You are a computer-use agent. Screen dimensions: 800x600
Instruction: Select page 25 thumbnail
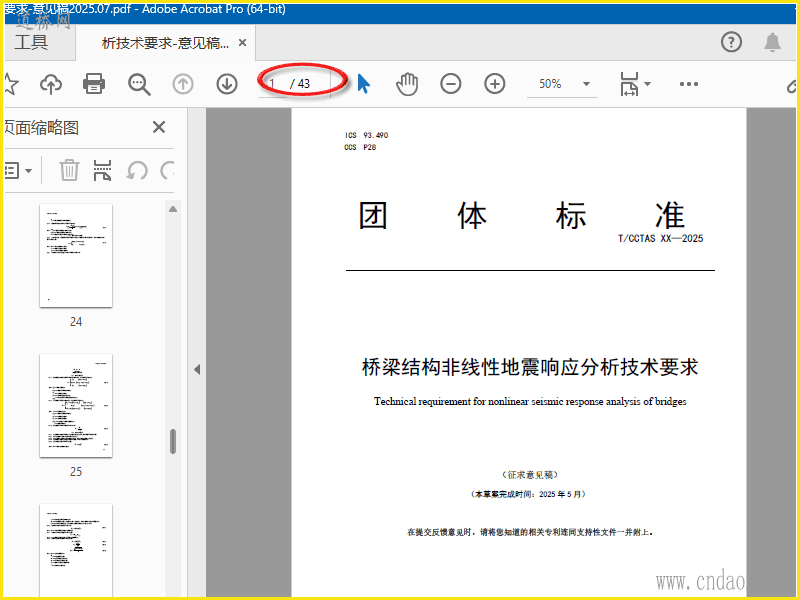click(x=76, y=406)
